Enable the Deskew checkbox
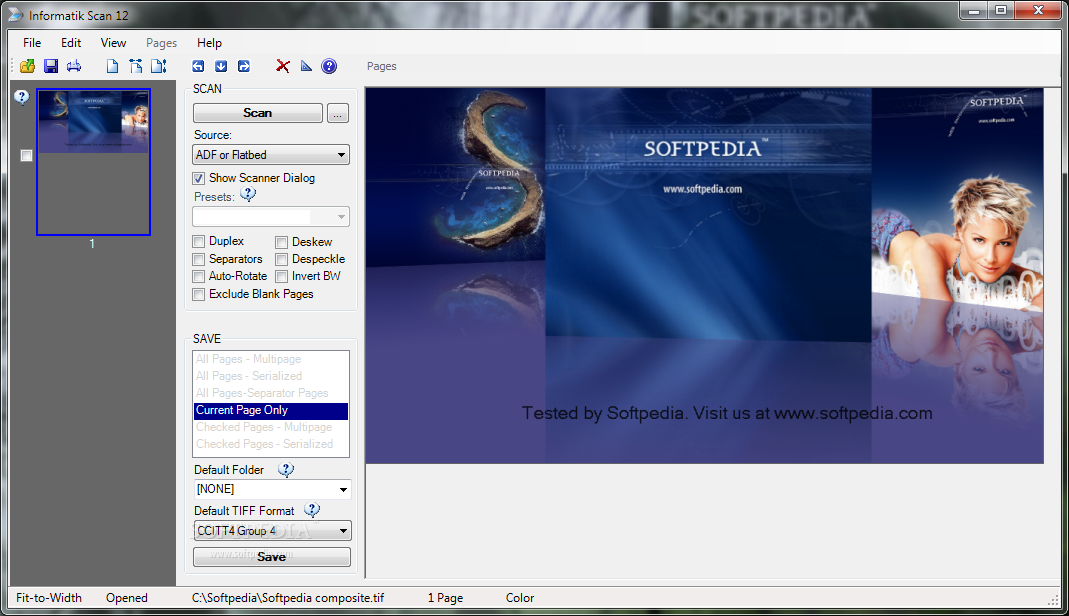The width and height of the screenshot is (1069, 616). [282, 242]
